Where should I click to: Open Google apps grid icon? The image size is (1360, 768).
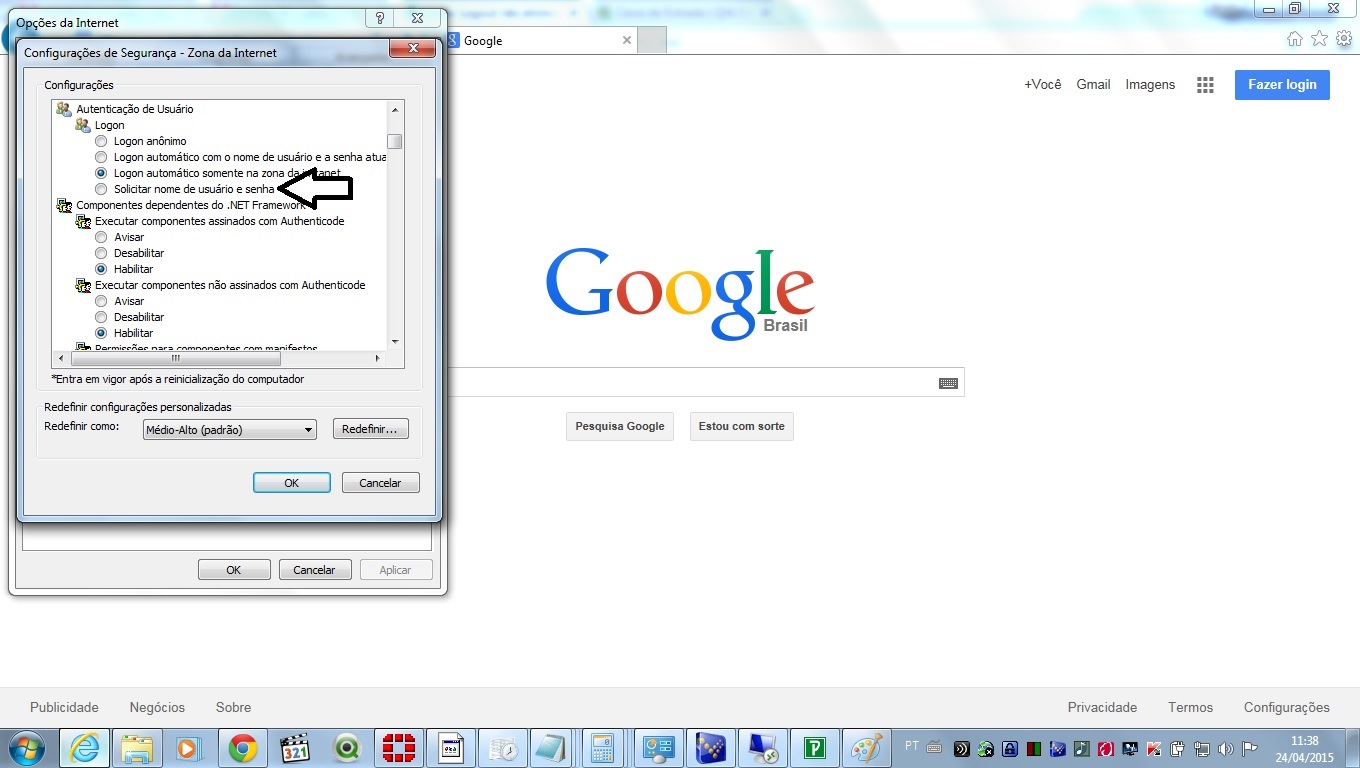pyautogui.click(x=1205, y=85)
